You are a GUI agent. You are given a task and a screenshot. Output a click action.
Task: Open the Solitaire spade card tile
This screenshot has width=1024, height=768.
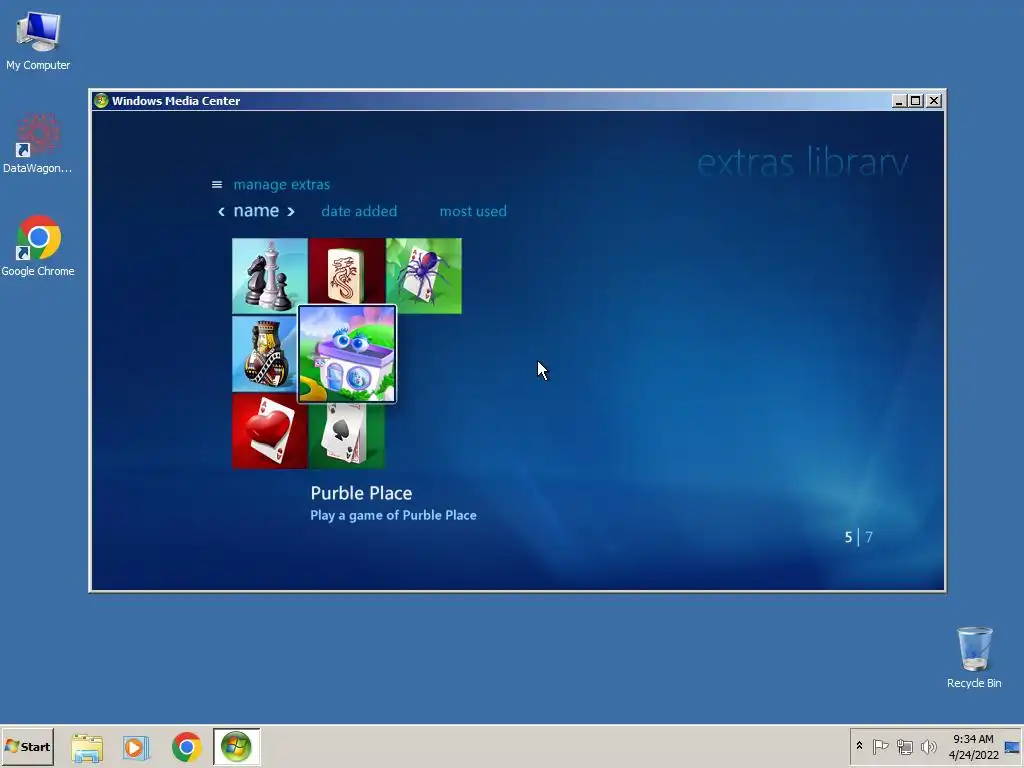click(347, 436)
